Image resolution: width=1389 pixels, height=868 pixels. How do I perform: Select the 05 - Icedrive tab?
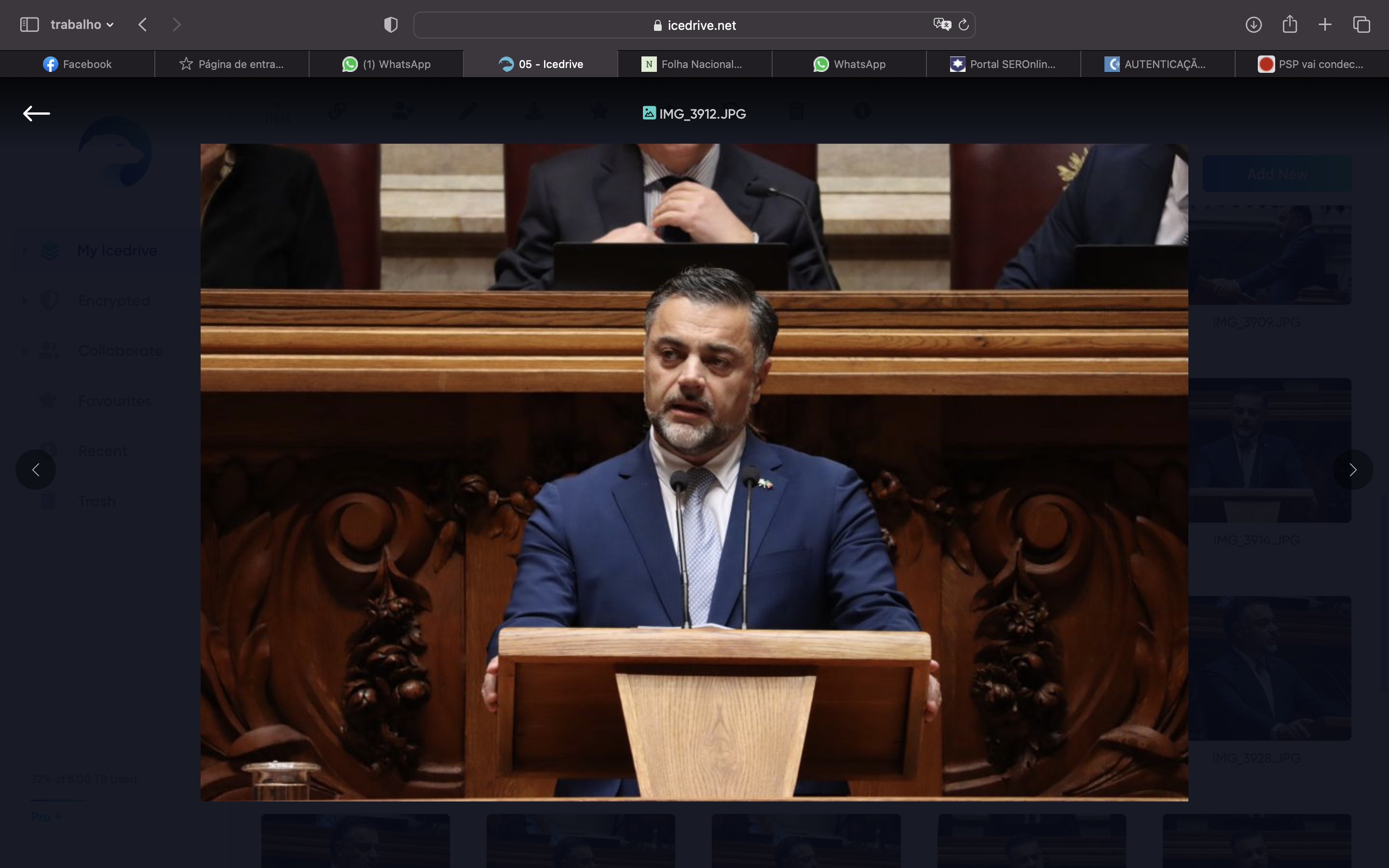coord(541,64)
